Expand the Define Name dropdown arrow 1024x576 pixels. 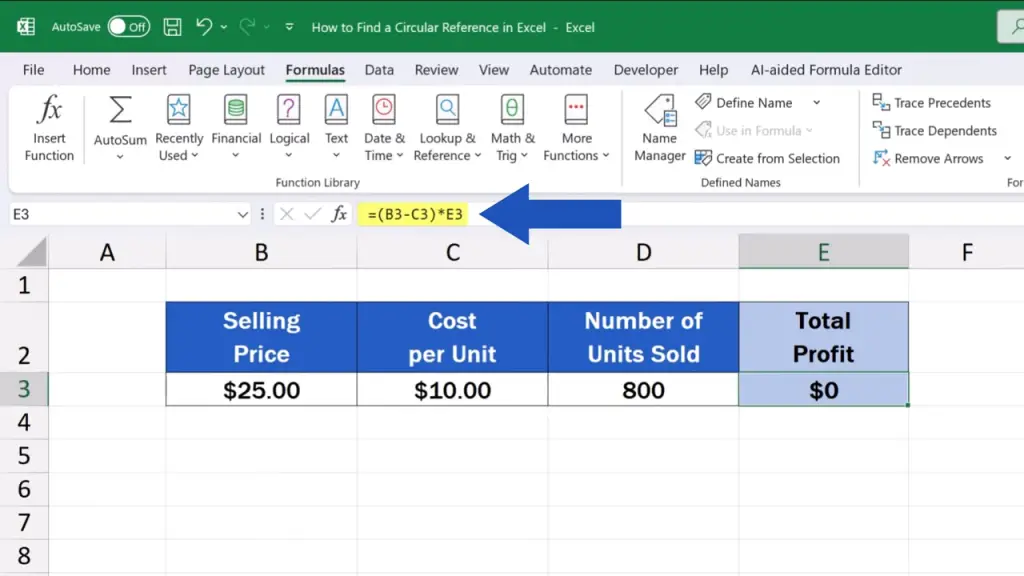(x=816, y=103)
